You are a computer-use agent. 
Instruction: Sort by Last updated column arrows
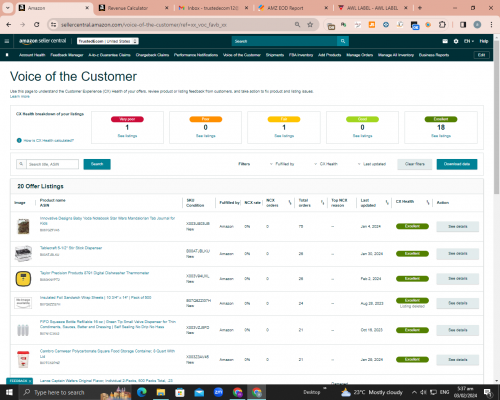387,202
